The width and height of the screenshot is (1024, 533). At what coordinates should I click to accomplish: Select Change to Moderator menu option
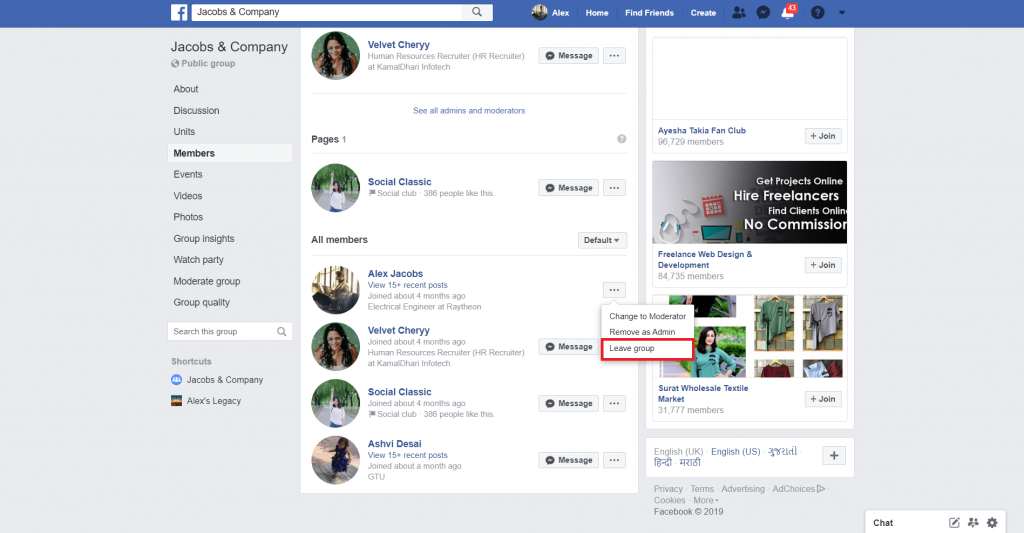coord(647,316)
